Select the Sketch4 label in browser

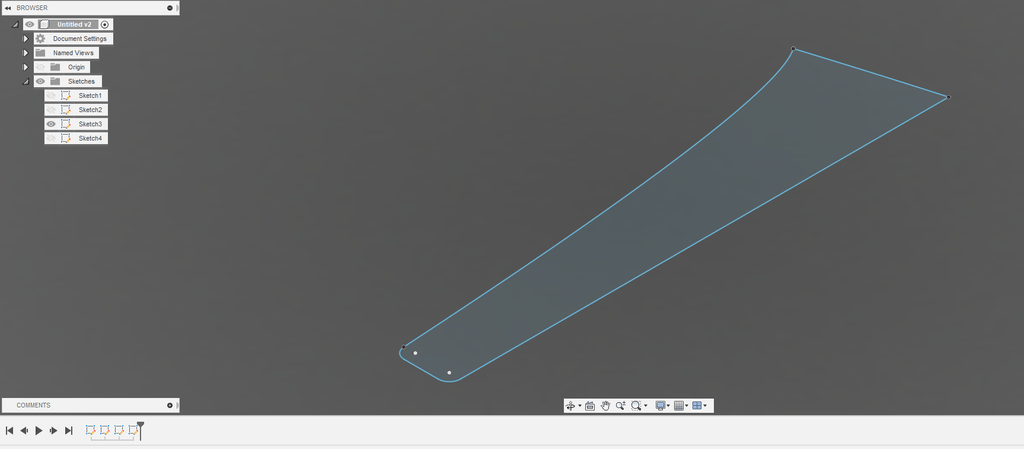click(x=90, y=138)
